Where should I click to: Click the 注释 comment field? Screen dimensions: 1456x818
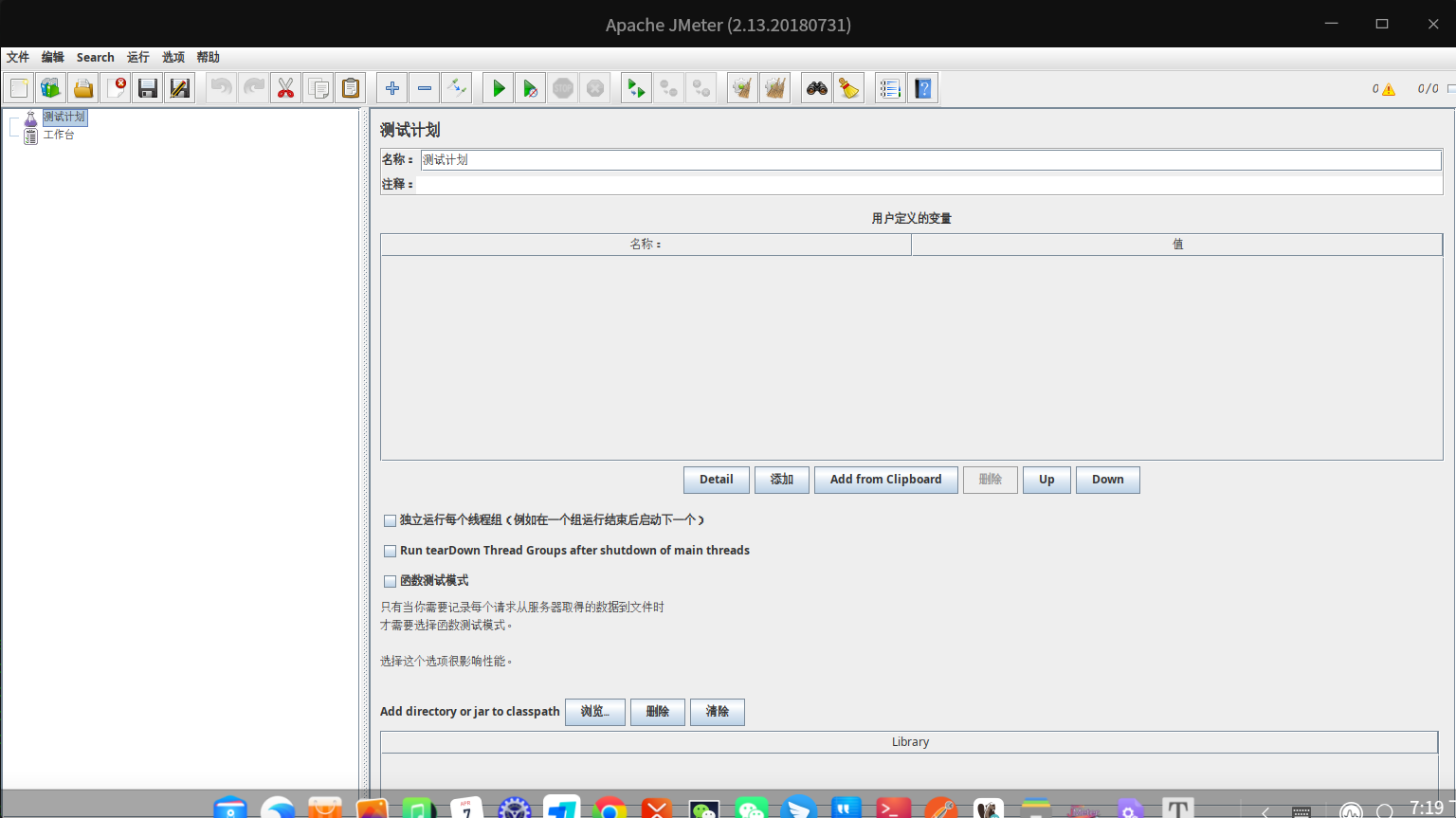[x=929, y=185]
